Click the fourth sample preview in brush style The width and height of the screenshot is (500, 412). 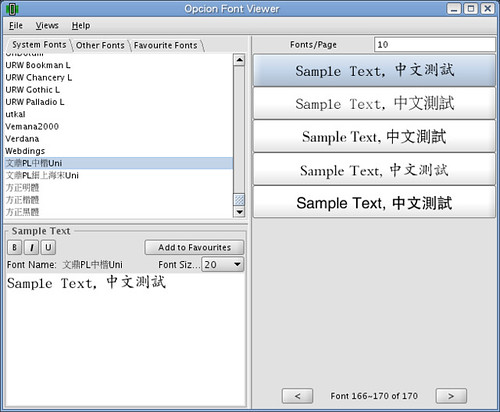coord(374,169)
